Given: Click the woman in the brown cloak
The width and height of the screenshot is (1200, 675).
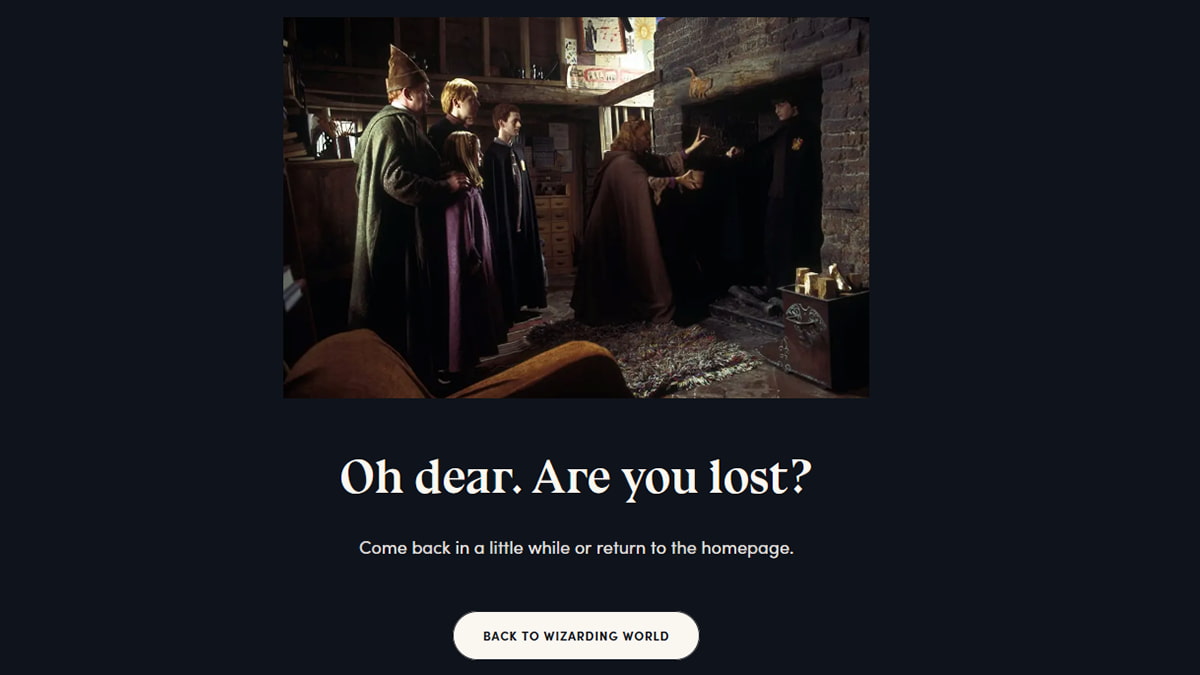Looking at the screenshot, I should click(x=630, y=220).
